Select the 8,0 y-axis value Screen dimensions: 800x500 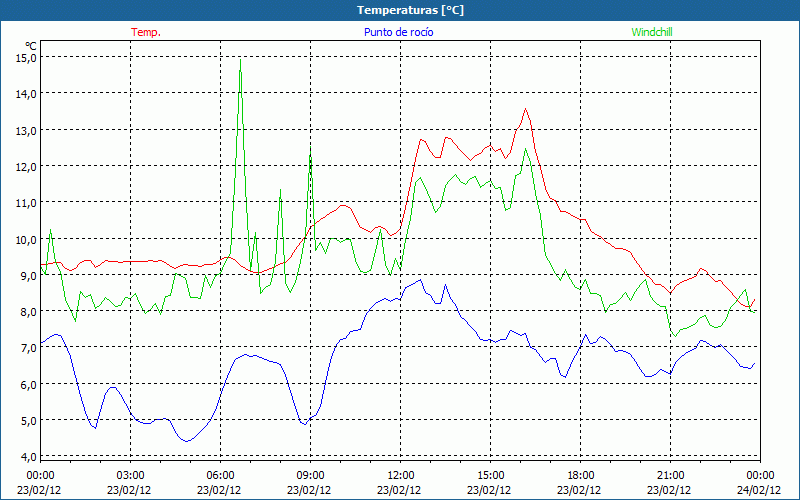29,312
